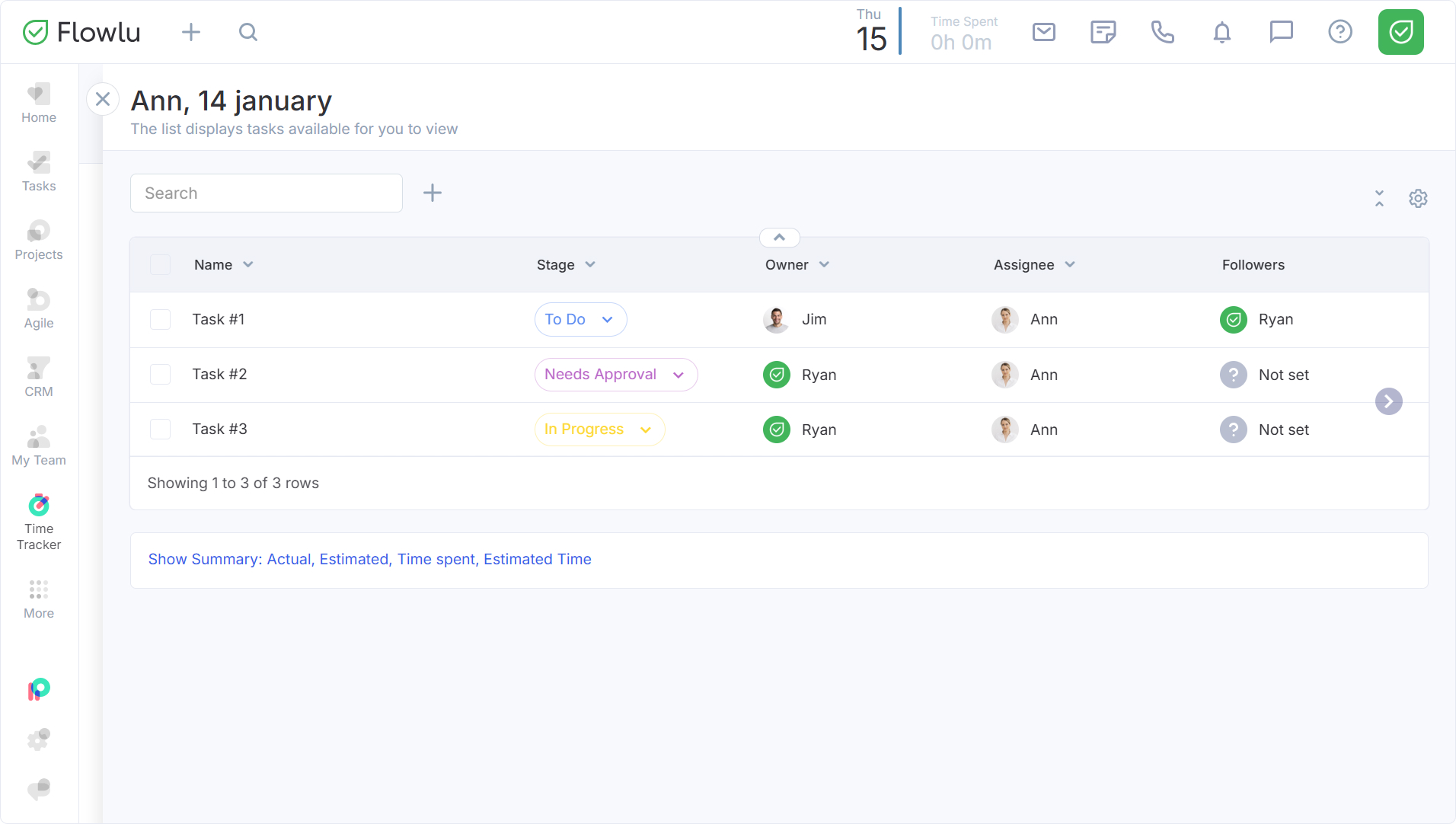Open the notes icon in top bar
Viewport: 1456px width, 824px height.
click(x=1103, y=32)
